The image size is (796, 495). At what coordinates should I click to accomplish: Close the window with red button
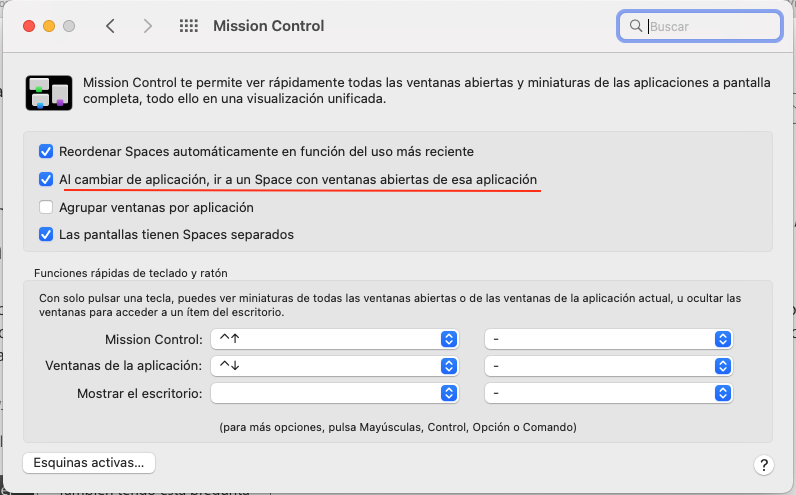pos(28,26)
